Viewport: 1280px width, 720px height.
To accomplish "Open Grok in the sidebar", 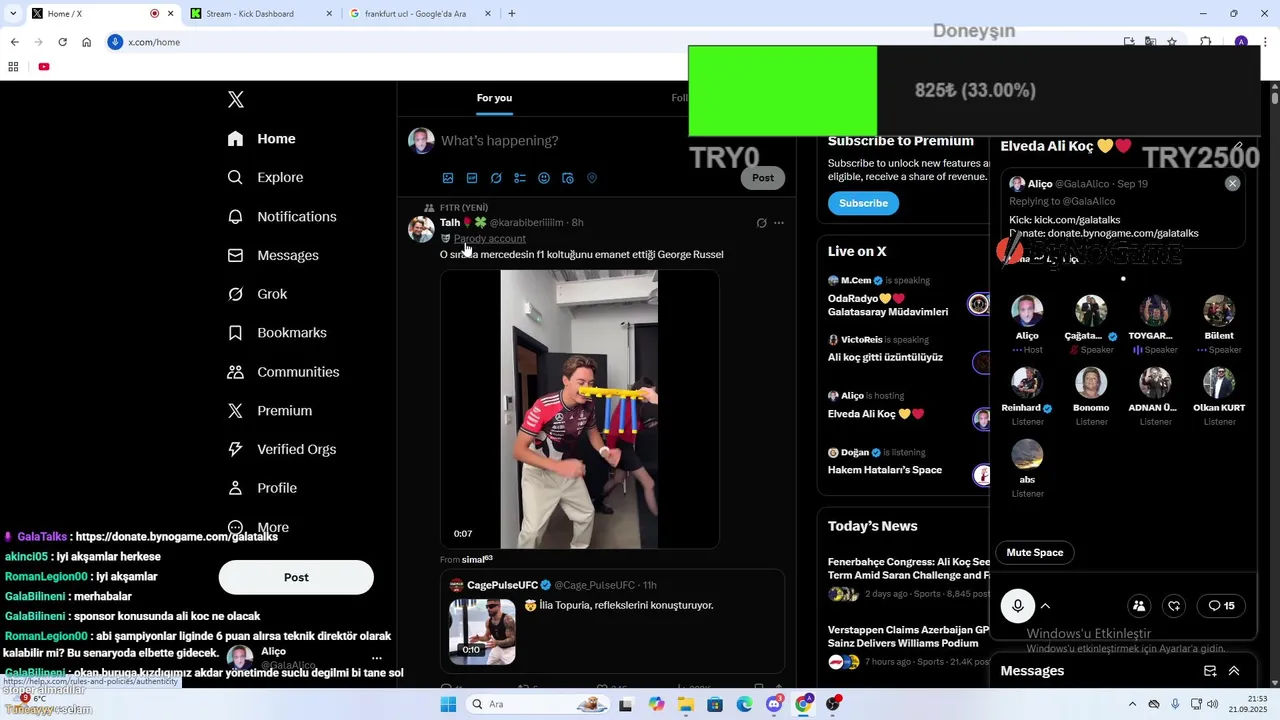I will 257,294.
